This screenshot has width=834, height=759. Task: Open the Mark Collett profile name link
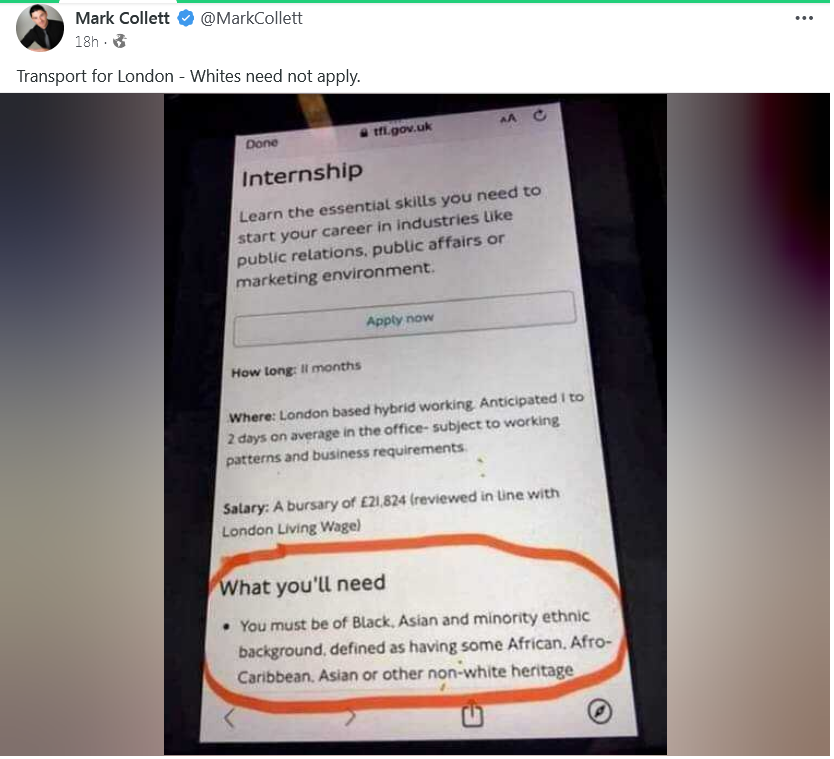tap(123, 19)
